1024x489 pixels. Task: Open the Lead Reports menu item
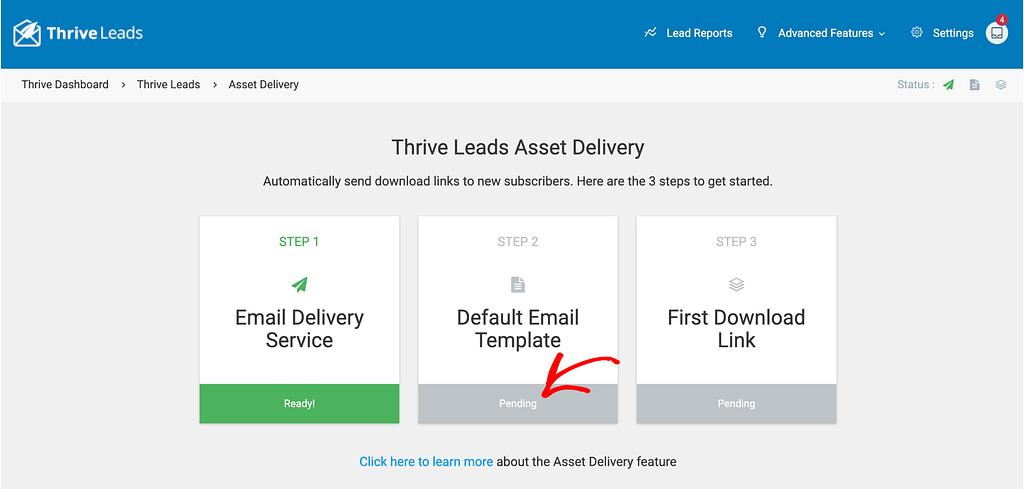(x=699, y=33)
